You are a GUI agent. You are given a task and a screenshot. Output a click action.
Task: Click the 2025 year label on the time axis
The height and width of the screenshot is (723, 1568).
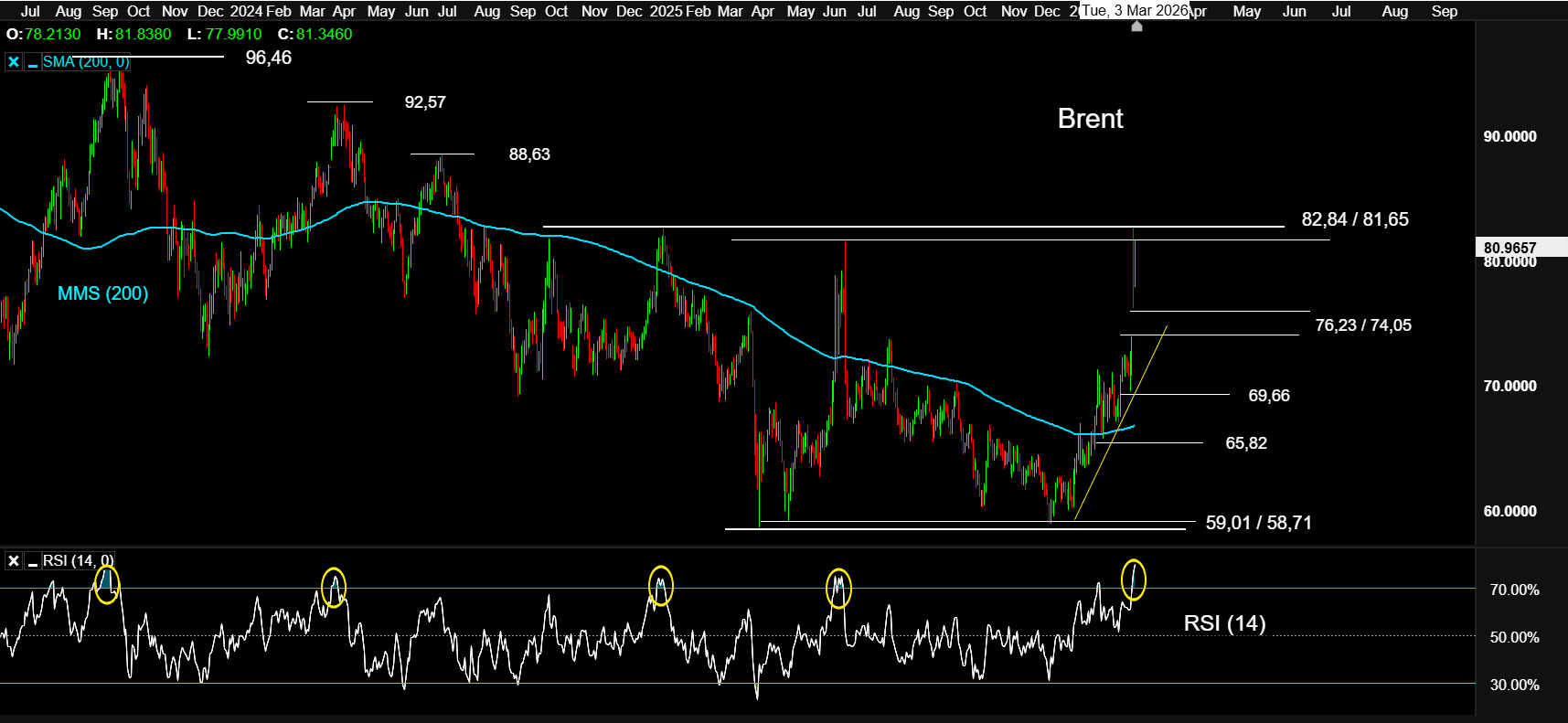pyautogui.click(x=666, y=11)
